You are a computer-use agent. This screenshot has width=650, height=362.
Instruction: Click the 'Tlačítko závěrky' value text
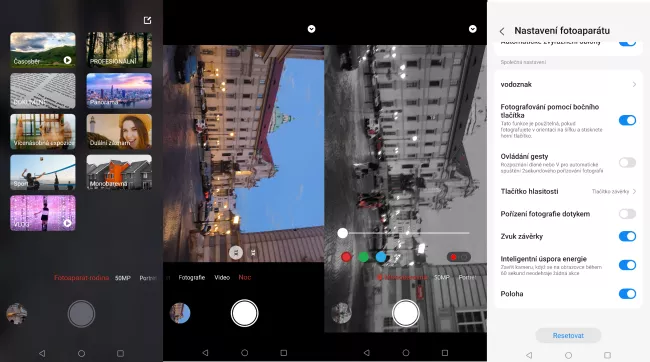(x=610, y=192)
